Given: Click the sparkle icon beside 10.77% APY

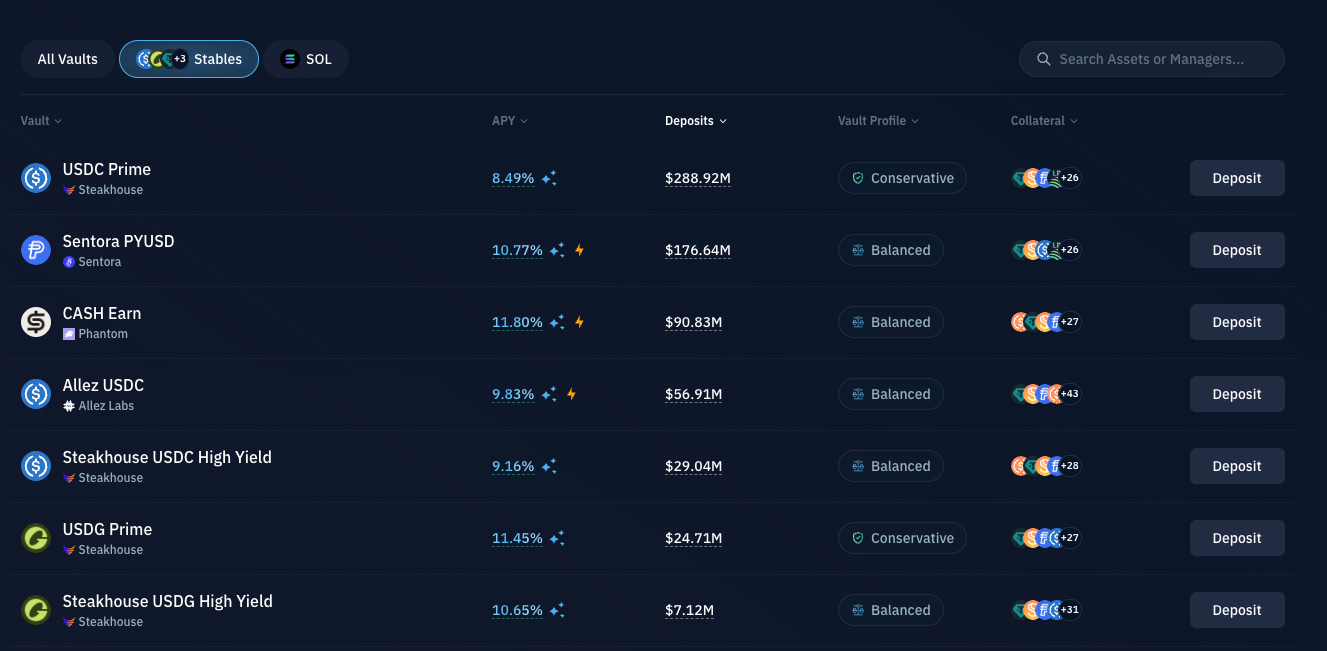Looking at the screenshot, I should point(557,250).
